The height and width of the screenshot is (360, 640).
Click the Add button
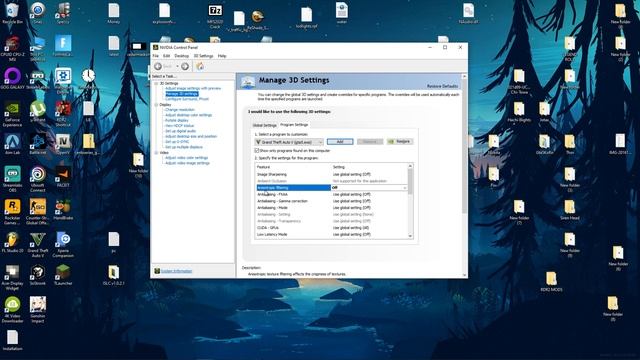tap(340, 142)
